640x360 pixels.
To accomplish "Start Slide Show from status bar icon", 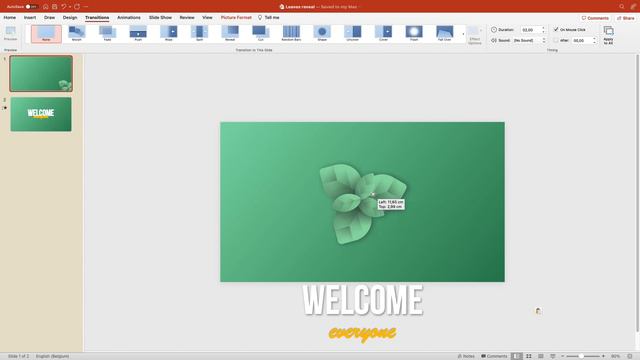I will (x=553, y=356).
